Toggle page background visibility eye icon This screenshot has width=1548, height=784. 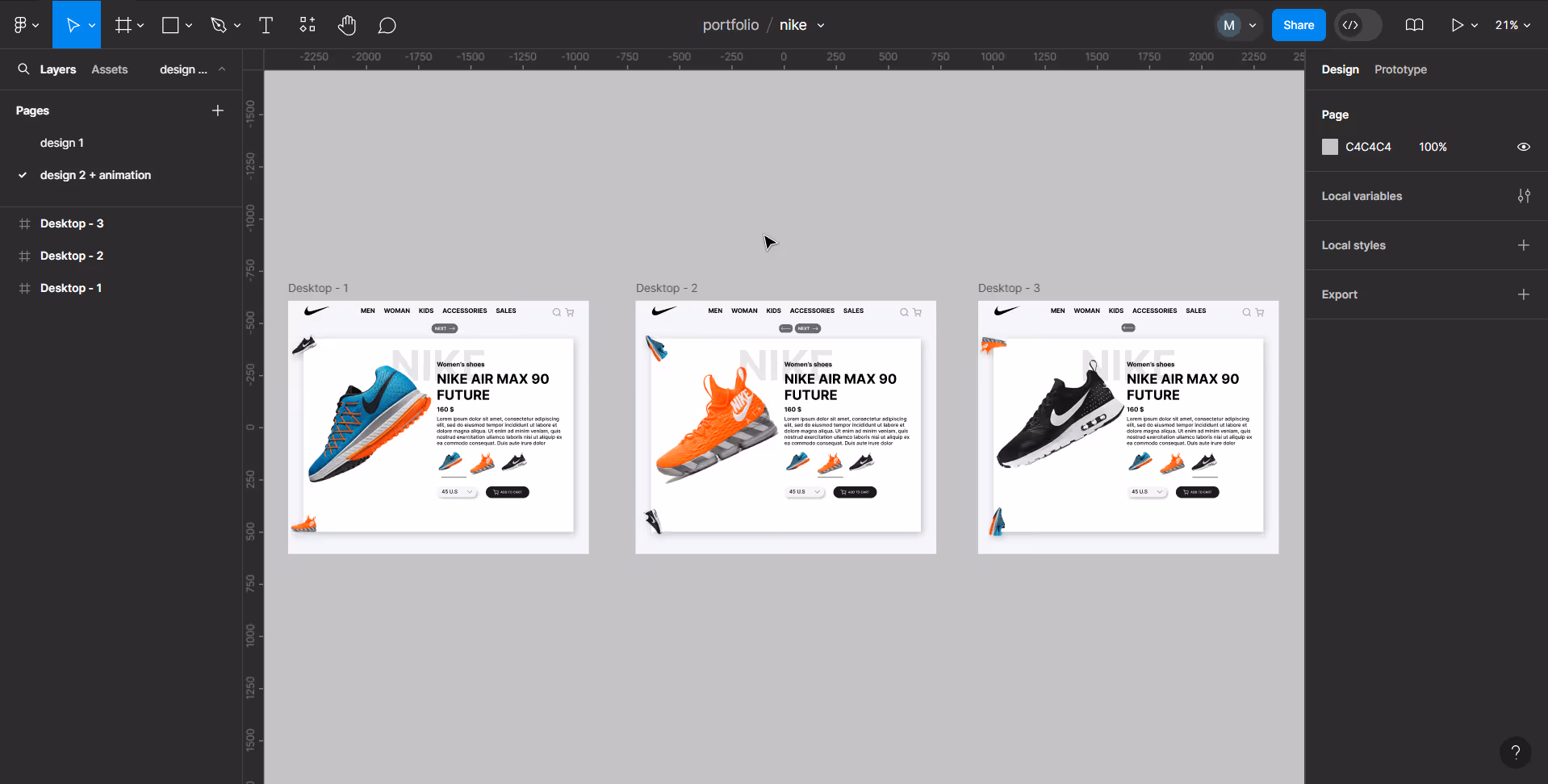tap(1524, 147)
